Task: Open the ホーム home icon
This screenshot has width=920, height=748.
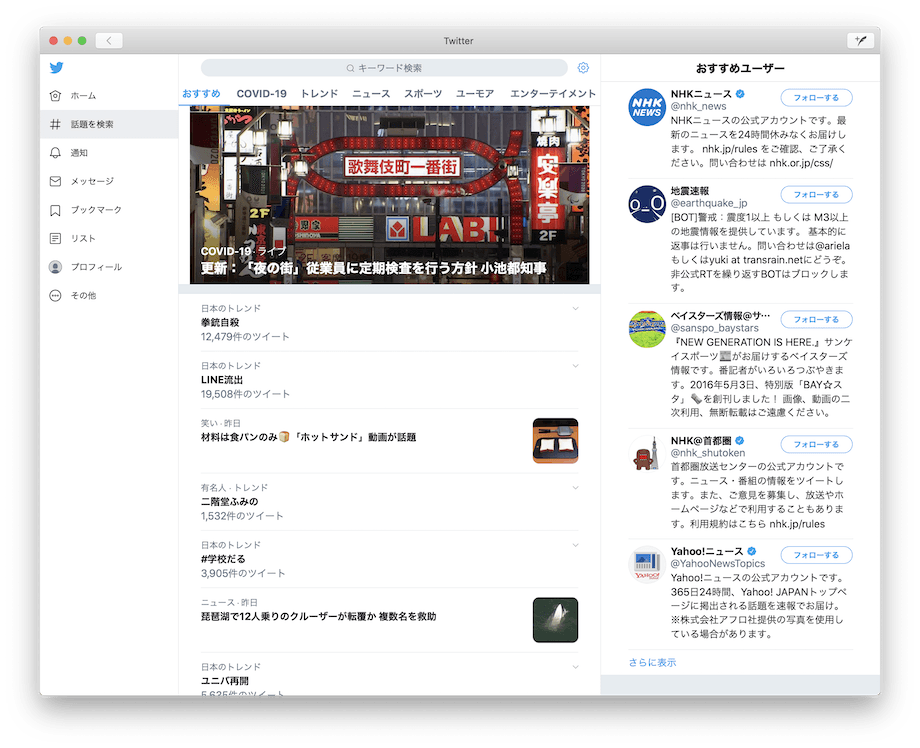Action: click(55, 96)
